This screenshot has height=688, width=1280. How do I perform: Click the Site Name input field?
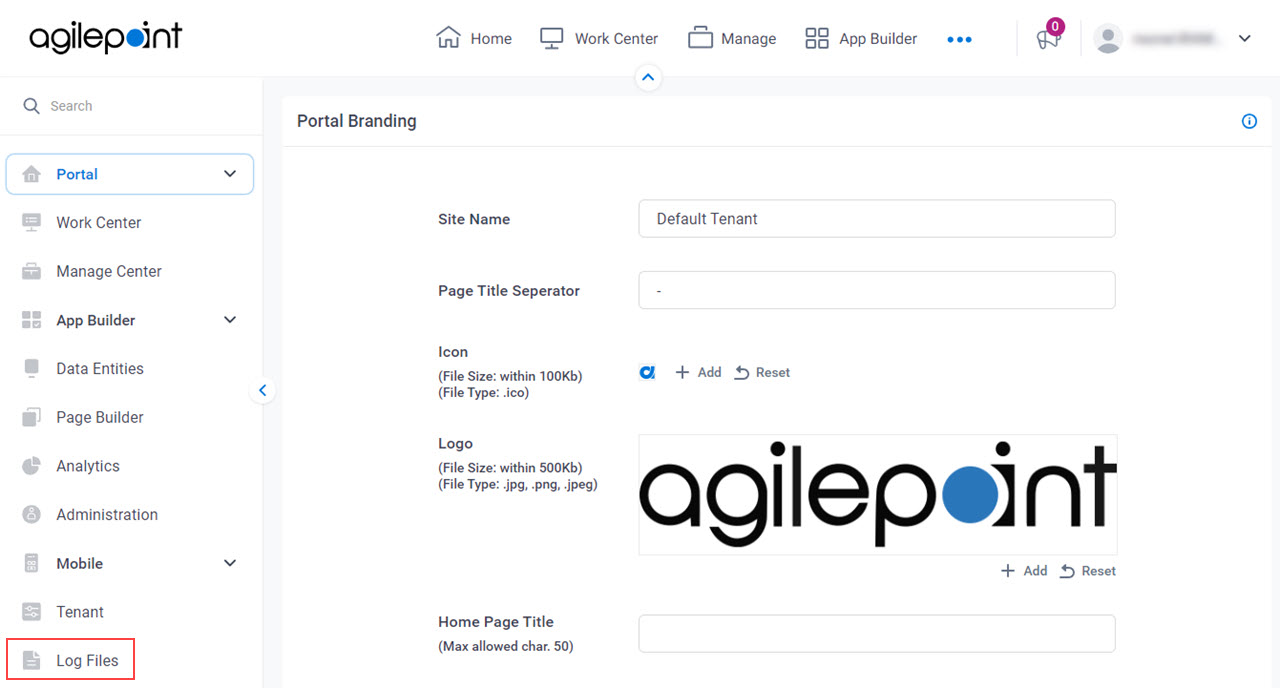[877, 219]
